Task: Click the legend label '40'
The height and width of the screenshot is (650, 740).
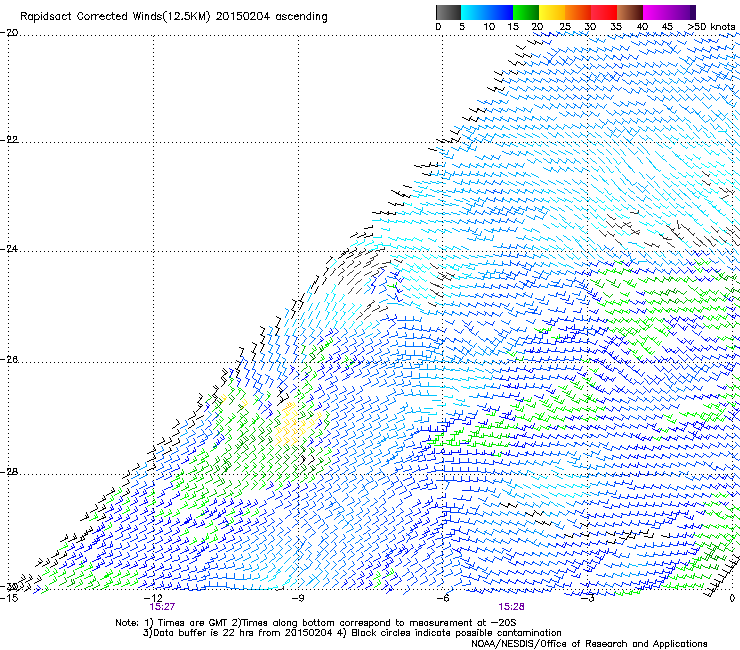Action: point(642,27)
